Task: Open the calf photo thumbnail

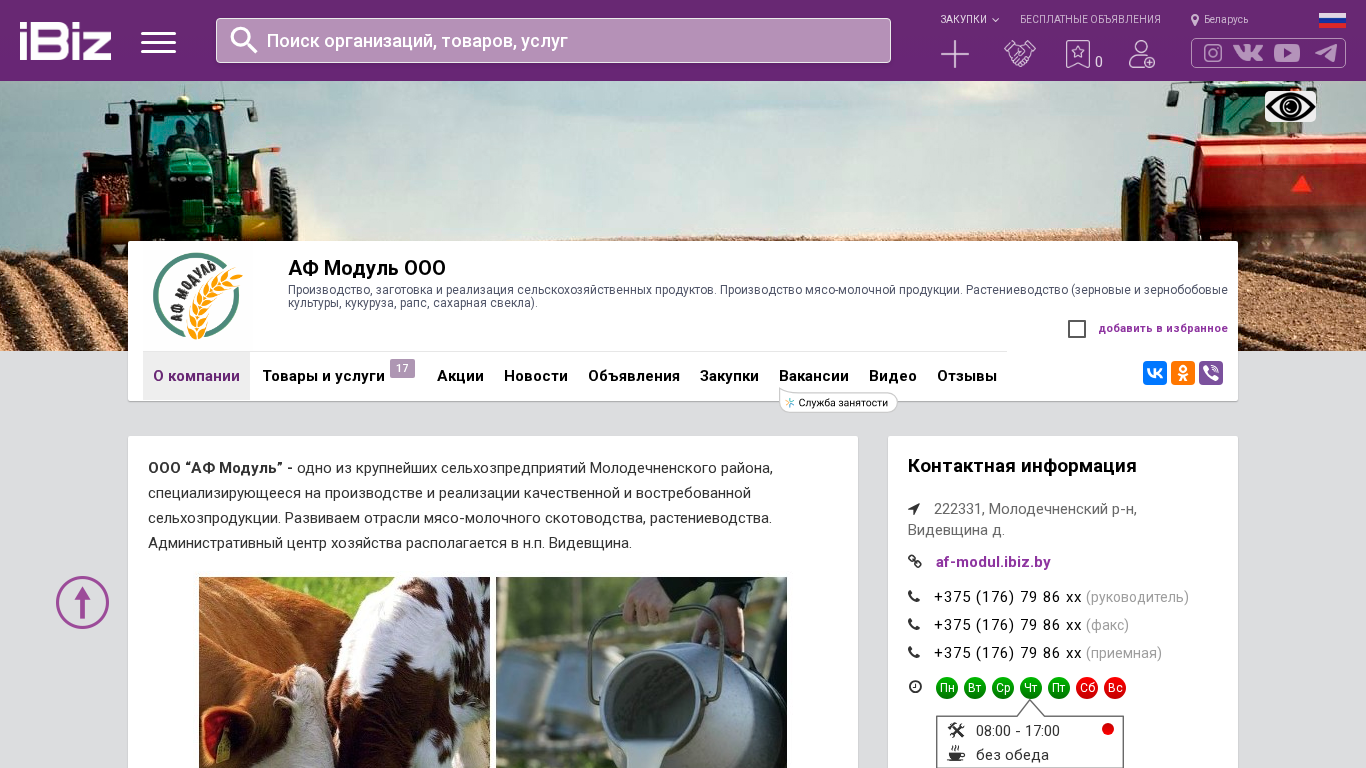Action: (344, 672)
